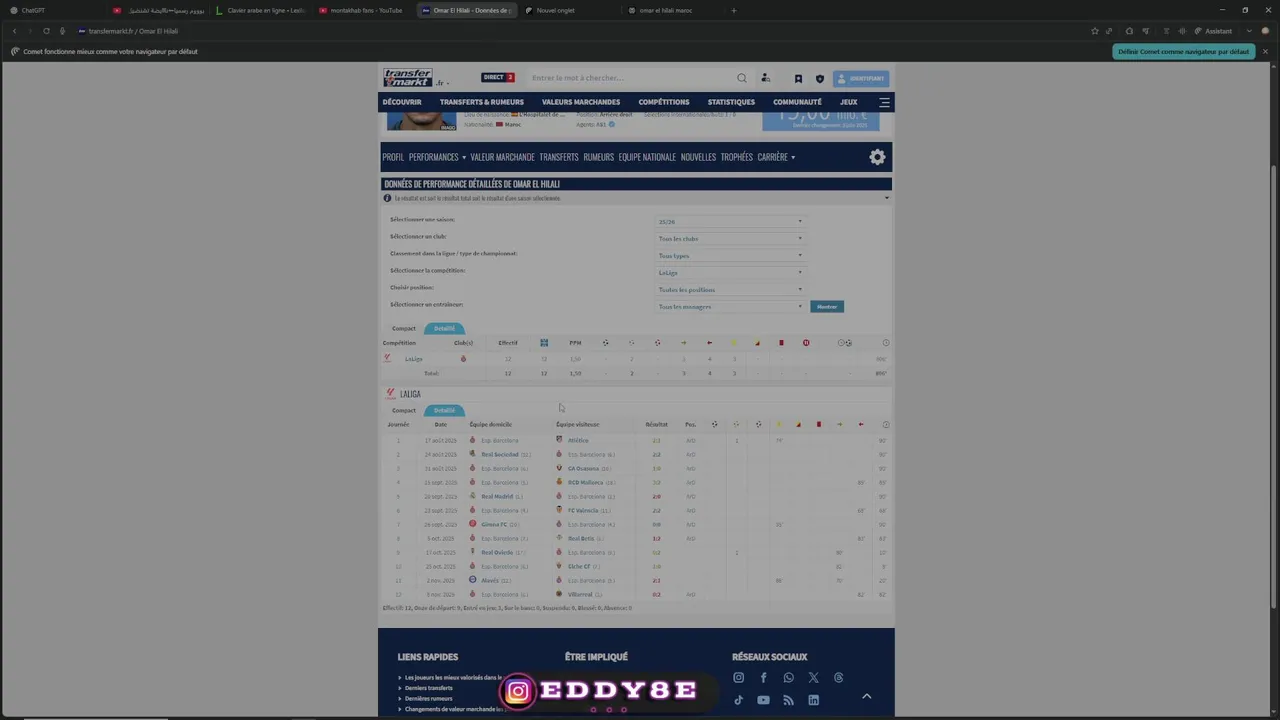Viewport: 1280px width, 720px height.
Task: Expand the Performances submenu
Action: 437,157
